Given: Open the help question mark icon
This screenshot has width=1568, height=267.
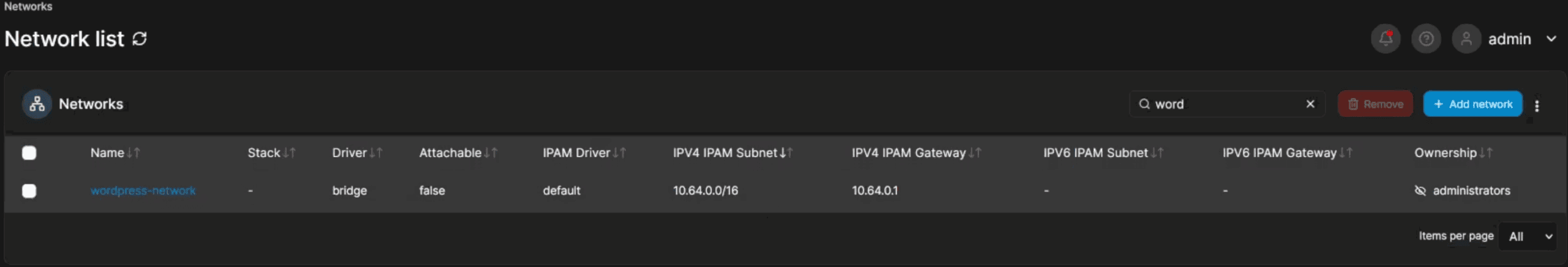Looking at the screenshot, I should [x=1426, y=39].
